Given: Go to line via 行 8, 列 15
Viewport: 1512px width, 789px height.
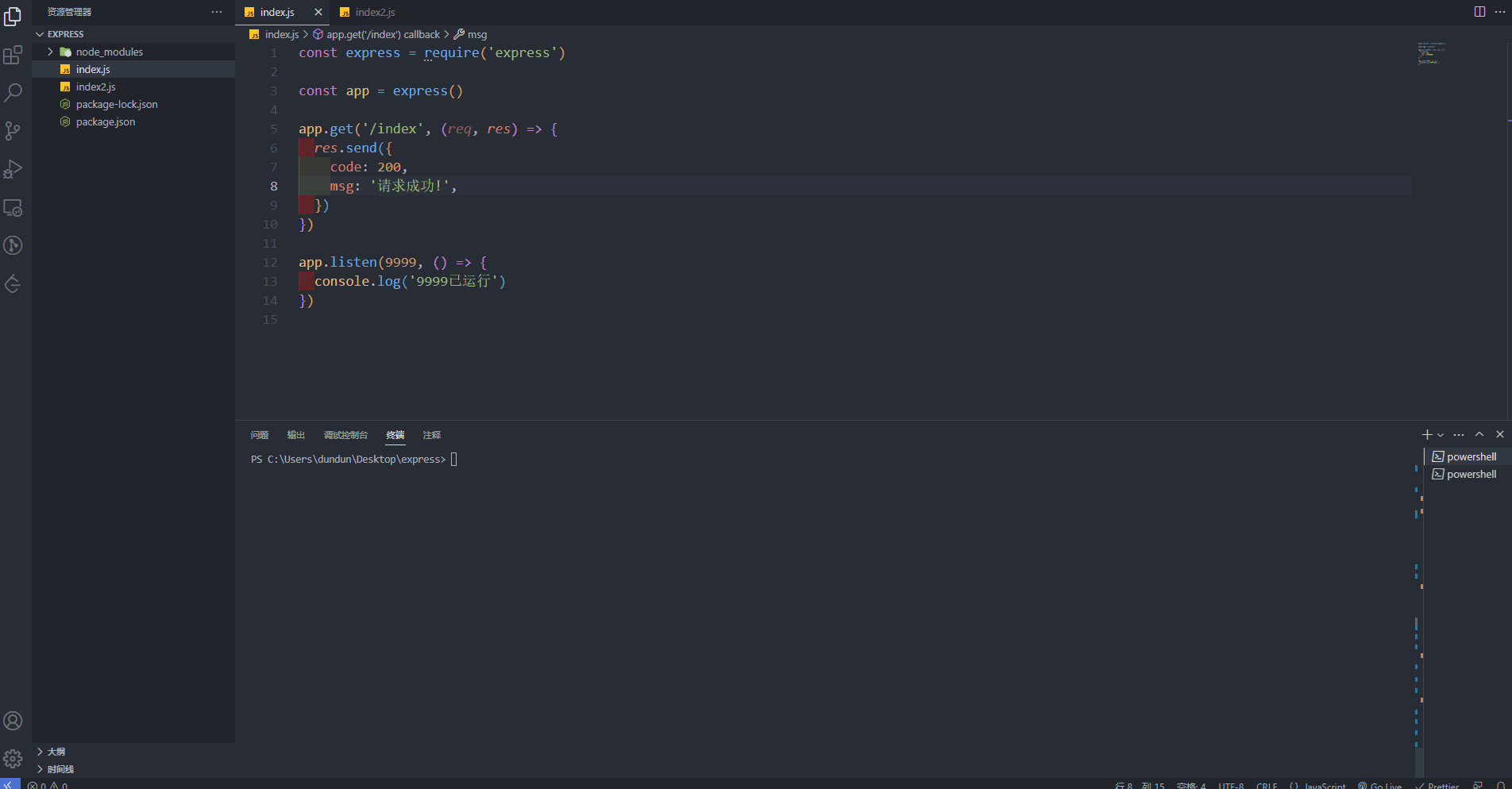Looking at the screenshot, I should pyautogui.click(x=1140, y=785).
